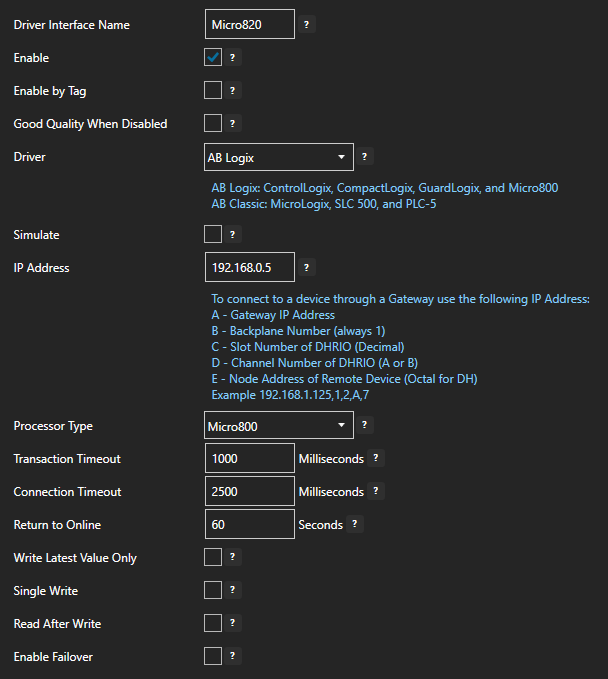The width and height of the screenshot is (608, 679).
Task: Open help icon beside Enable Failover
Action: pos(233,655)
